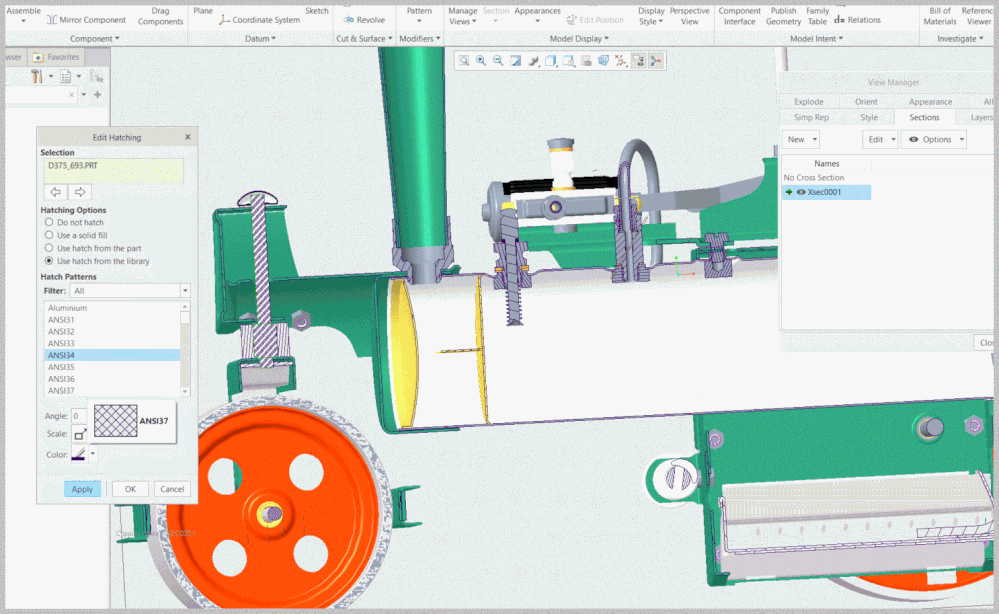The image size is (999, 614).
Task: Open the Appearance tab in View Manager
Action: (x=930, y=102)
